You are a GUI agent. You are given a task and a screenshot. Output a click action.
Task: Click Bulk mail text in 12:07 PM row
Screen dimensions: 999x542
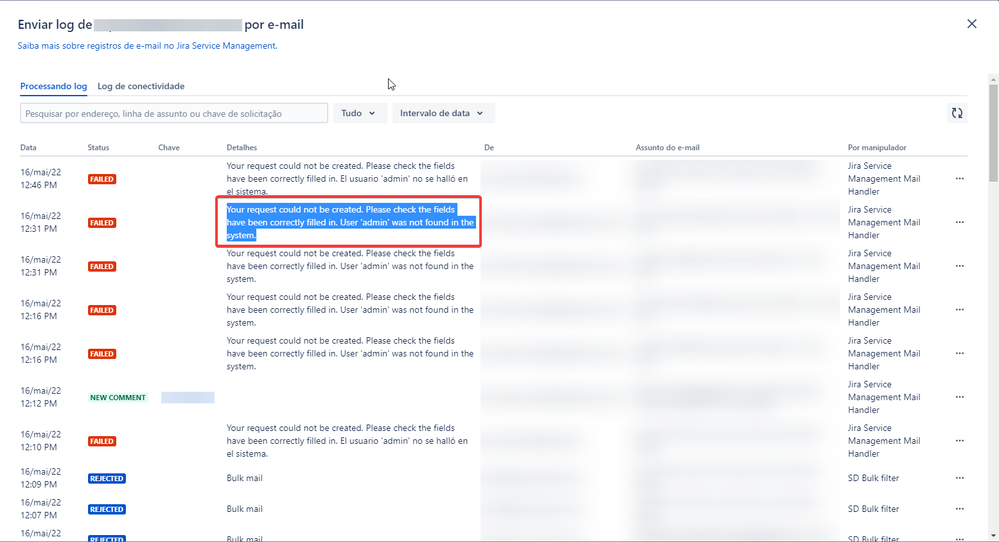tap(244, 509)
